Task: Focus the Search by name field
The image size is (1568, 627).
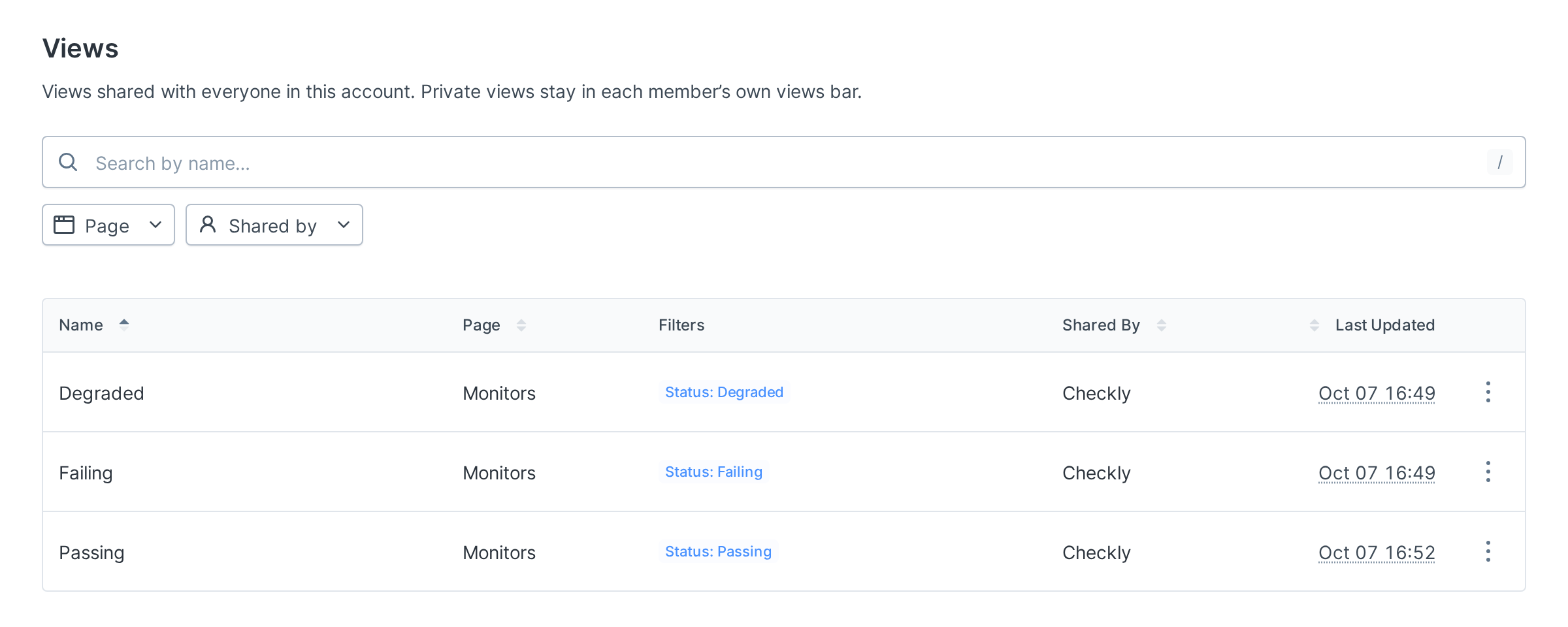Action: click(784, 162)
